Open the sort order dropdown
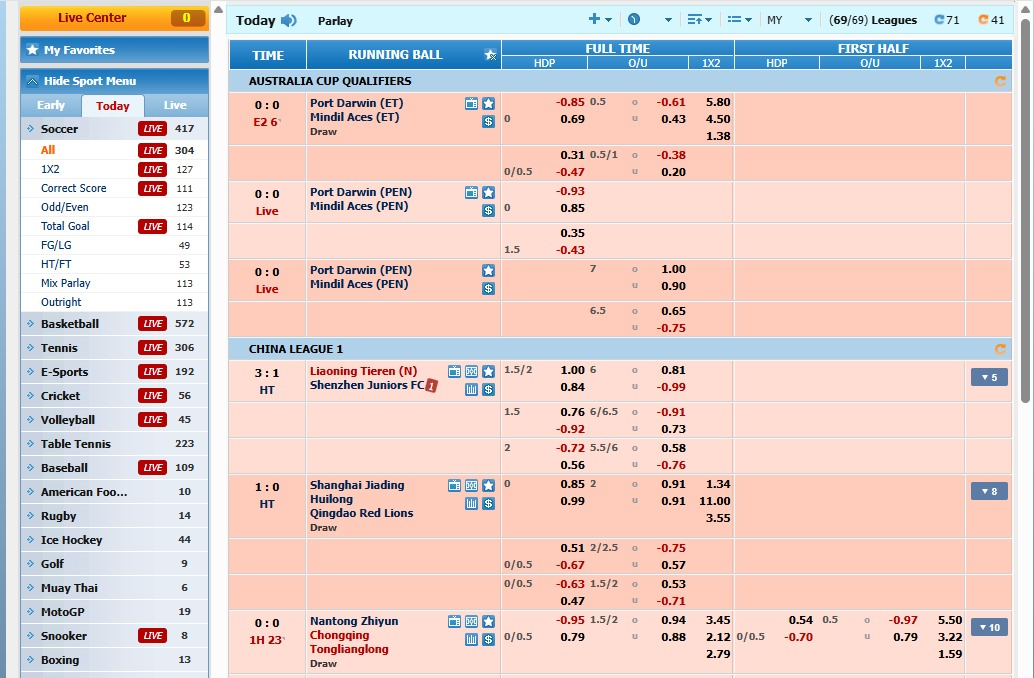1034x678 pixels. [700, 20]
